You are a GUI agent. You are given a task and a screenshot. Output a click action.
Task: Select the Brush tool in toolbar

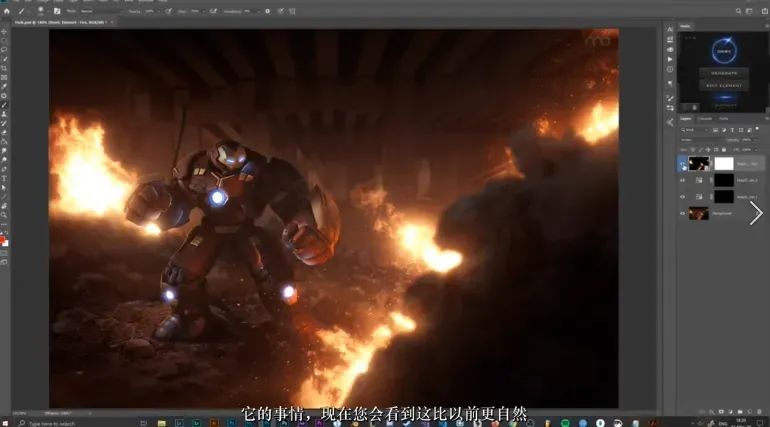coord(5,105)
